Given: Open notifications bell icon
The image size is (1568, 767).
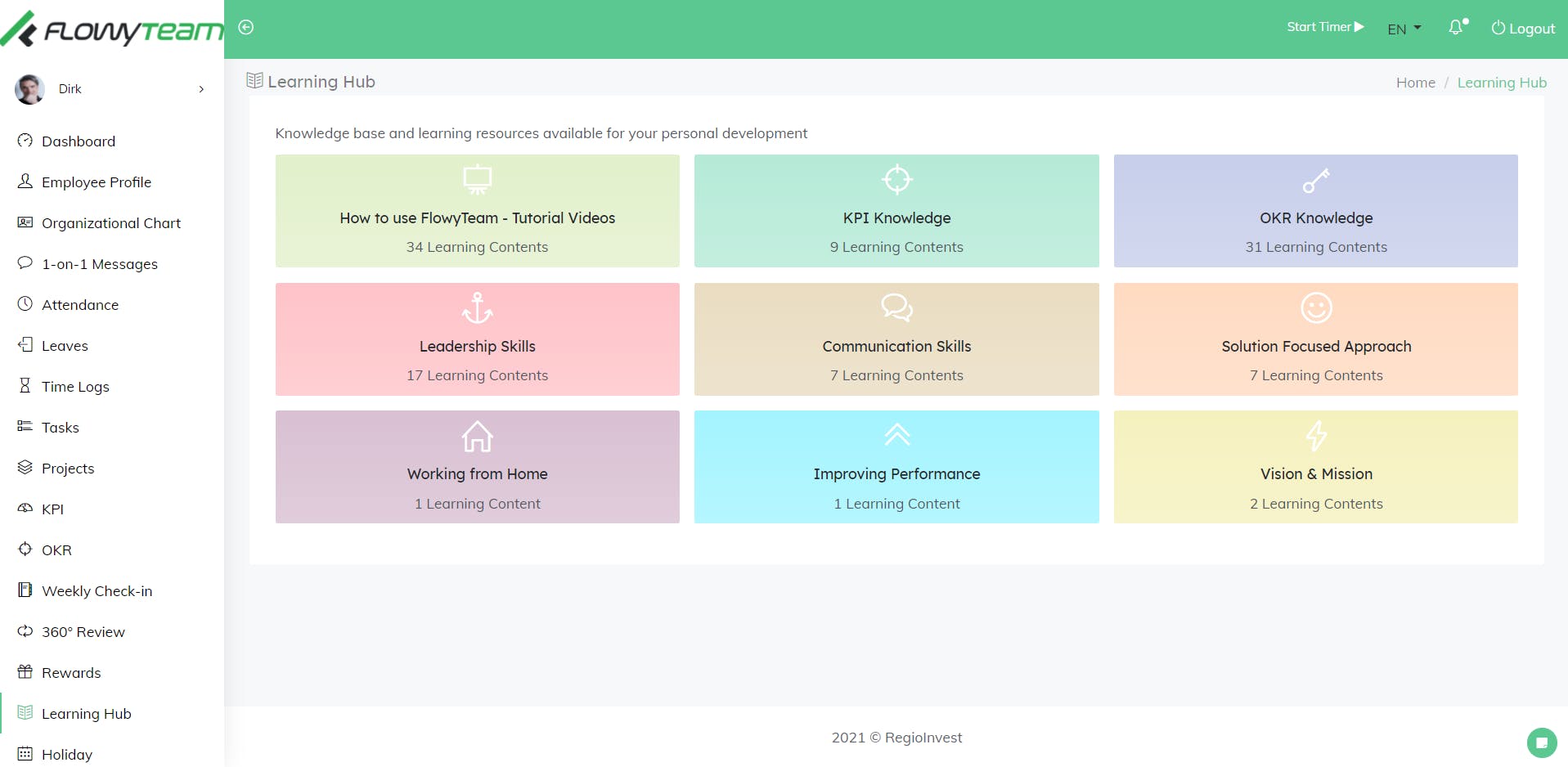Looking at the screenshot, I should tap(1456, 28).
